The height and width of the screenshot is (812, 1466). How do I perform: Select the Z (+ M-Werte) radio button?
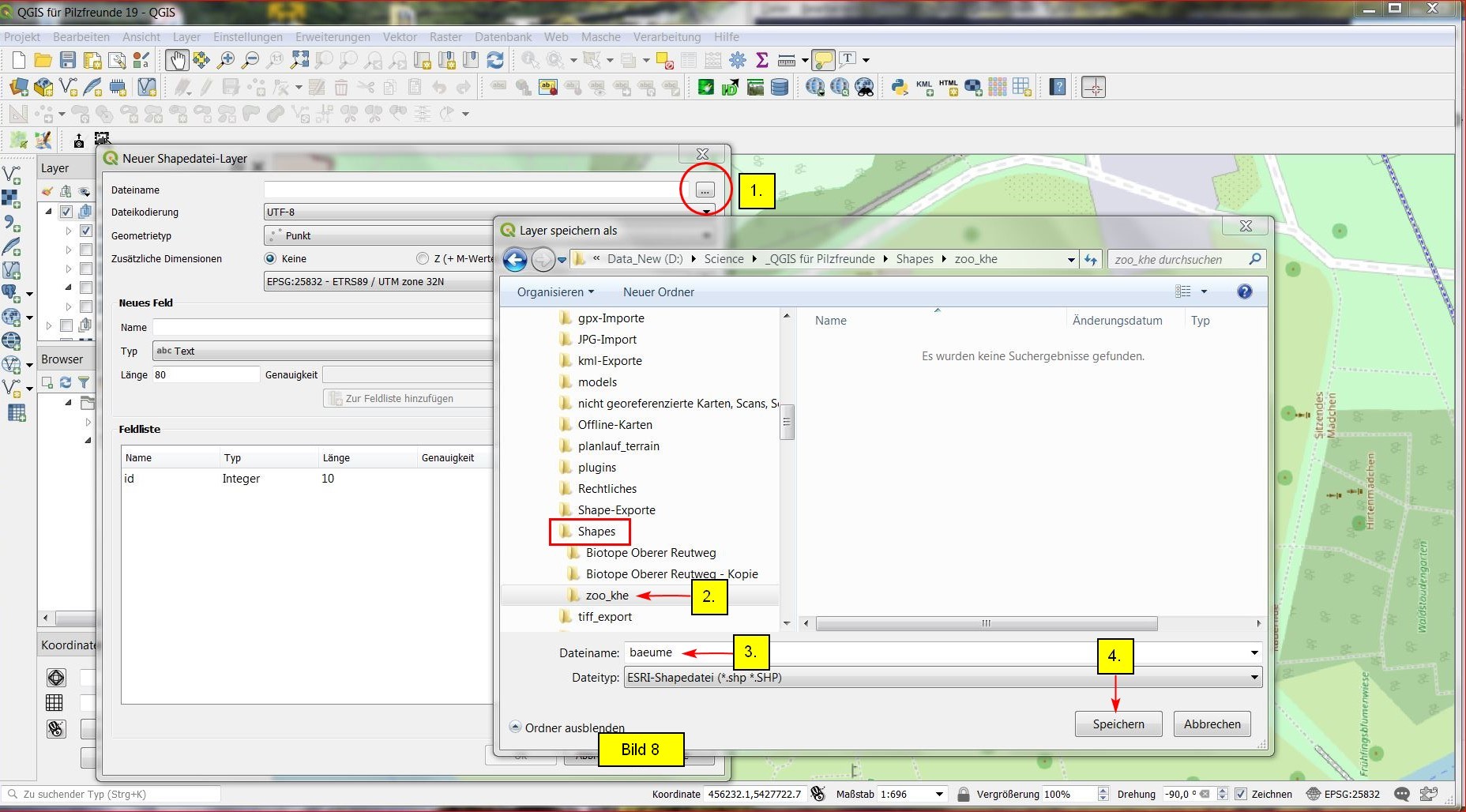click(x=423, y=258)
